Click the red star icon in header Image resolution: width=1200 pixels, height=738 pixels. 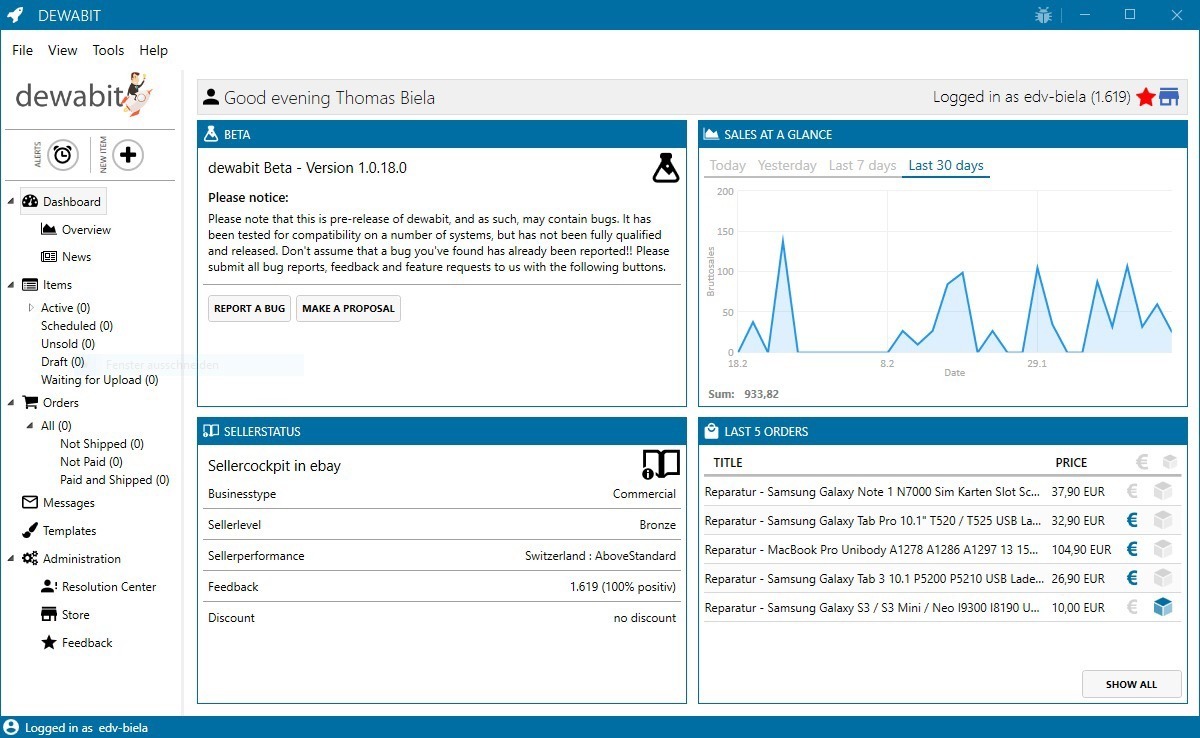[1146, 97]
